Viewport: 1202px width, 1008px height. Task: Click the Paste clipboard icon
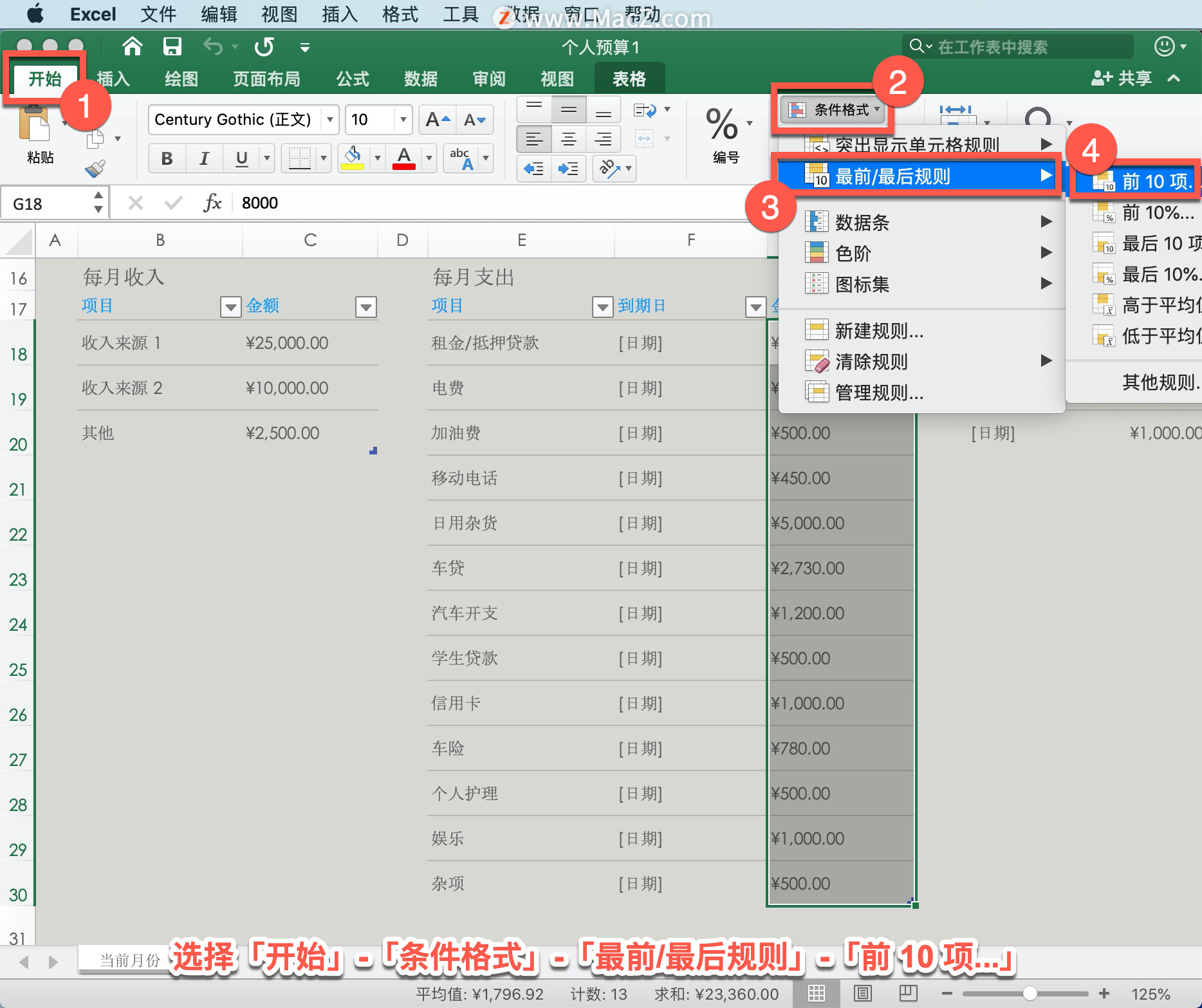(33, 124)
